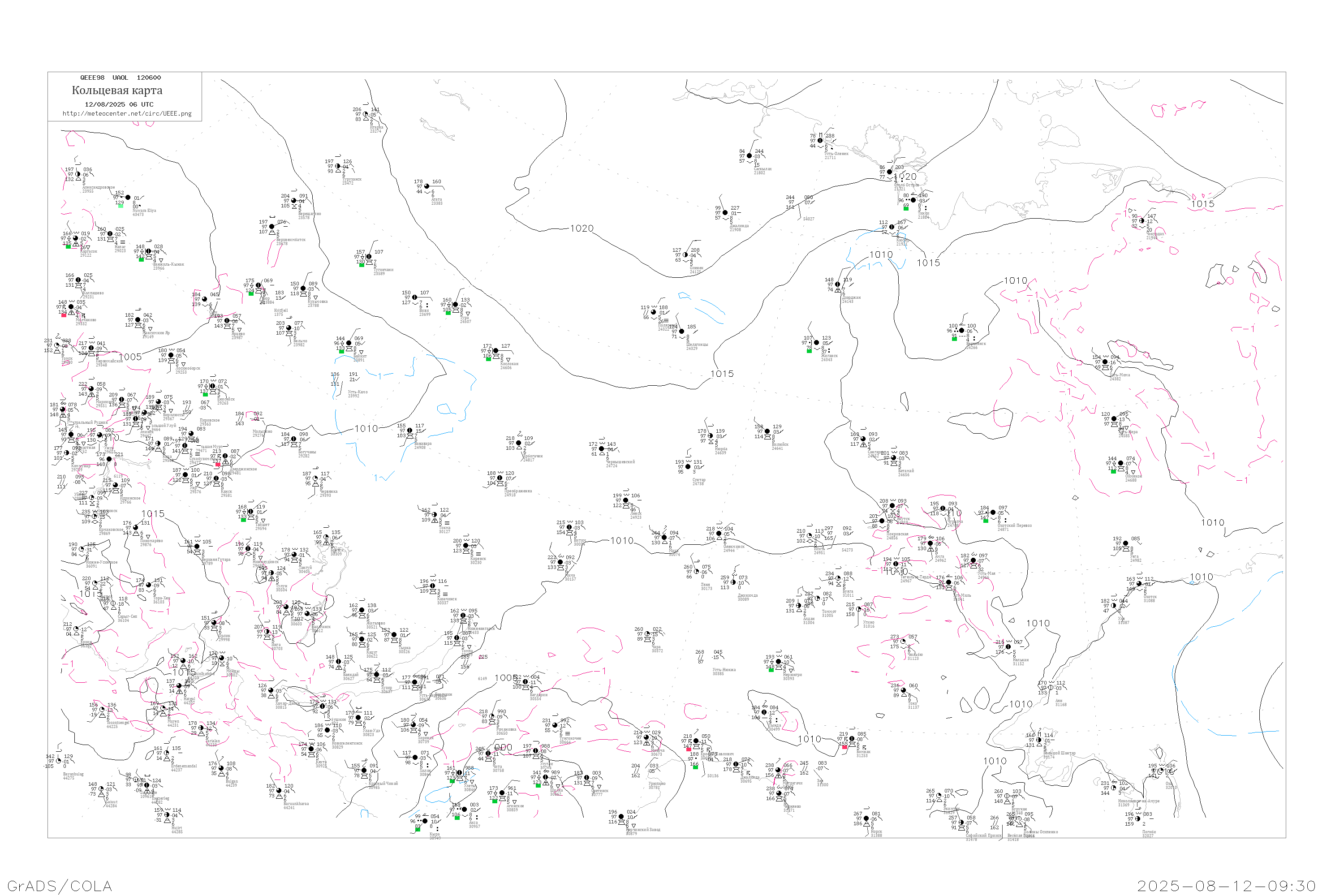Click the Александровское station cloud symbol
The image size is (1344, 896).
click(x=78, y=174)
